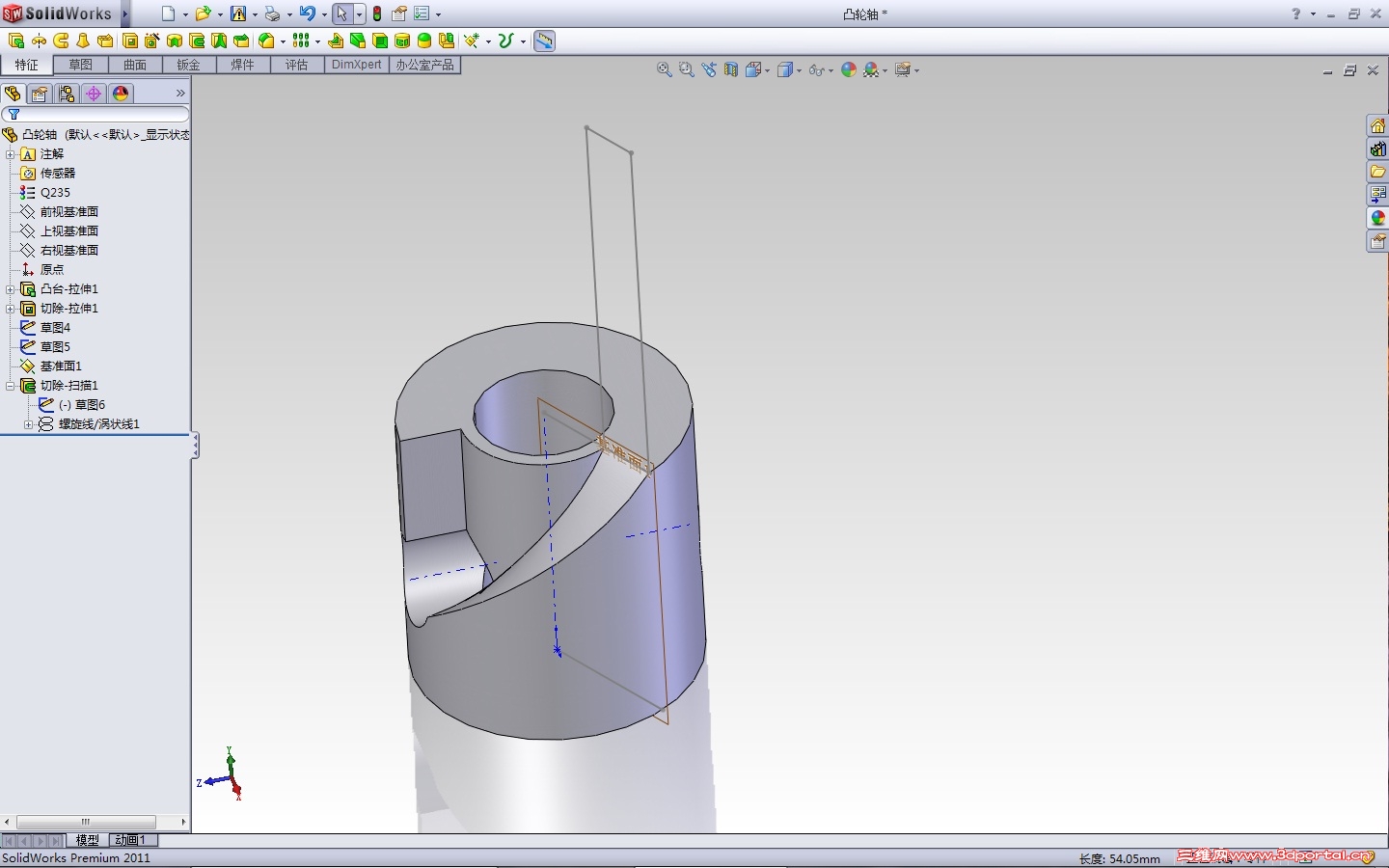Switch to the 焊件 tab
Screen dimensions: 1389x868
[x=242, y=65]
